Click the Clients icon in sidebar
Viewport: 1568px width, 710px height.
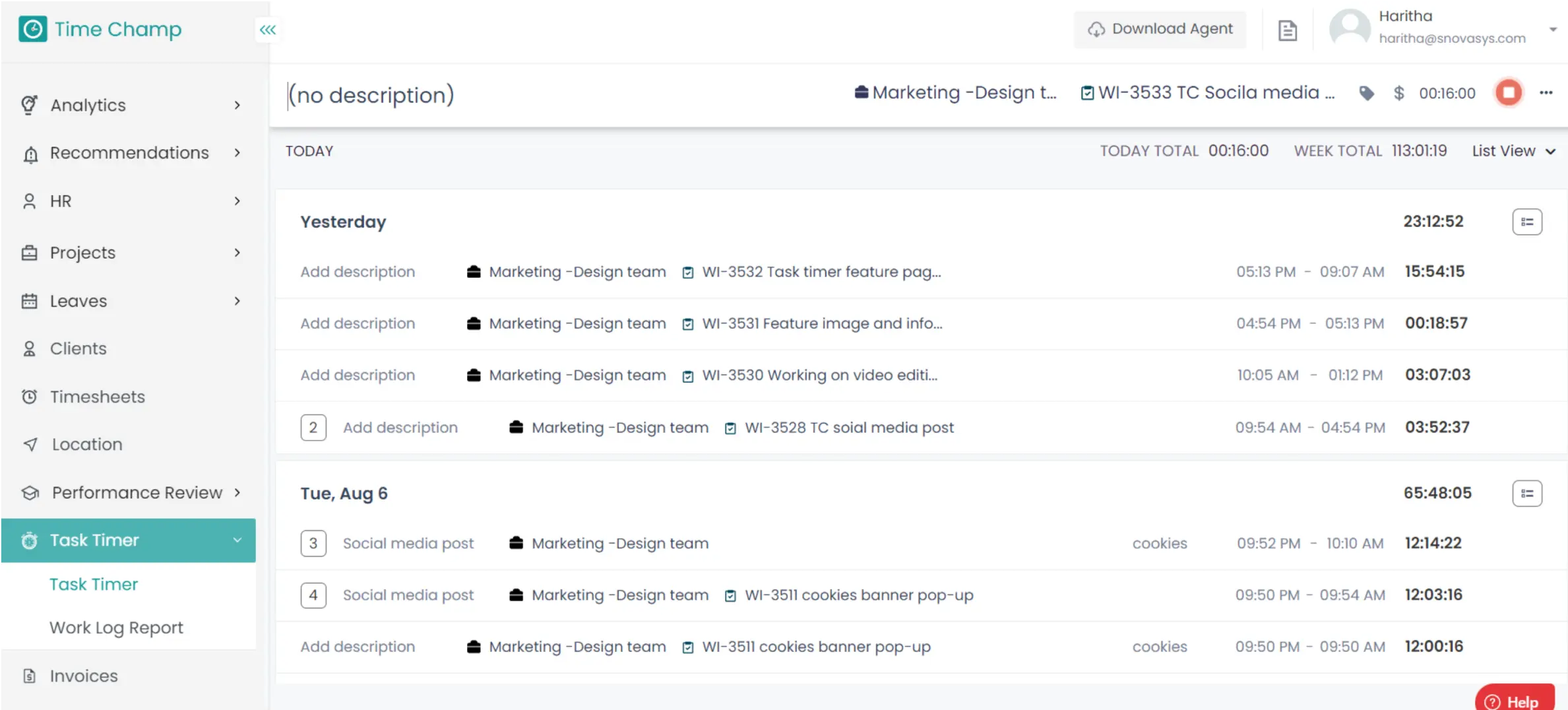point(29,348)
